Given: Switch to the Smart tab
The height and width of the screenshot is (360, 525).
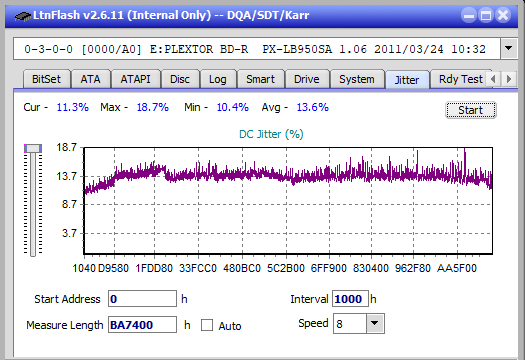Looking at the screenshot, I should [x=260, y=79].
